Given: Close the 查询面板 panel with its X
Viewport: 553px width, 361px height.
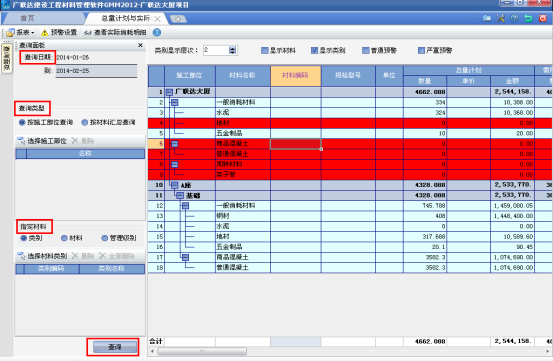Looking at the screenshot, I should [x=140, y=45].
